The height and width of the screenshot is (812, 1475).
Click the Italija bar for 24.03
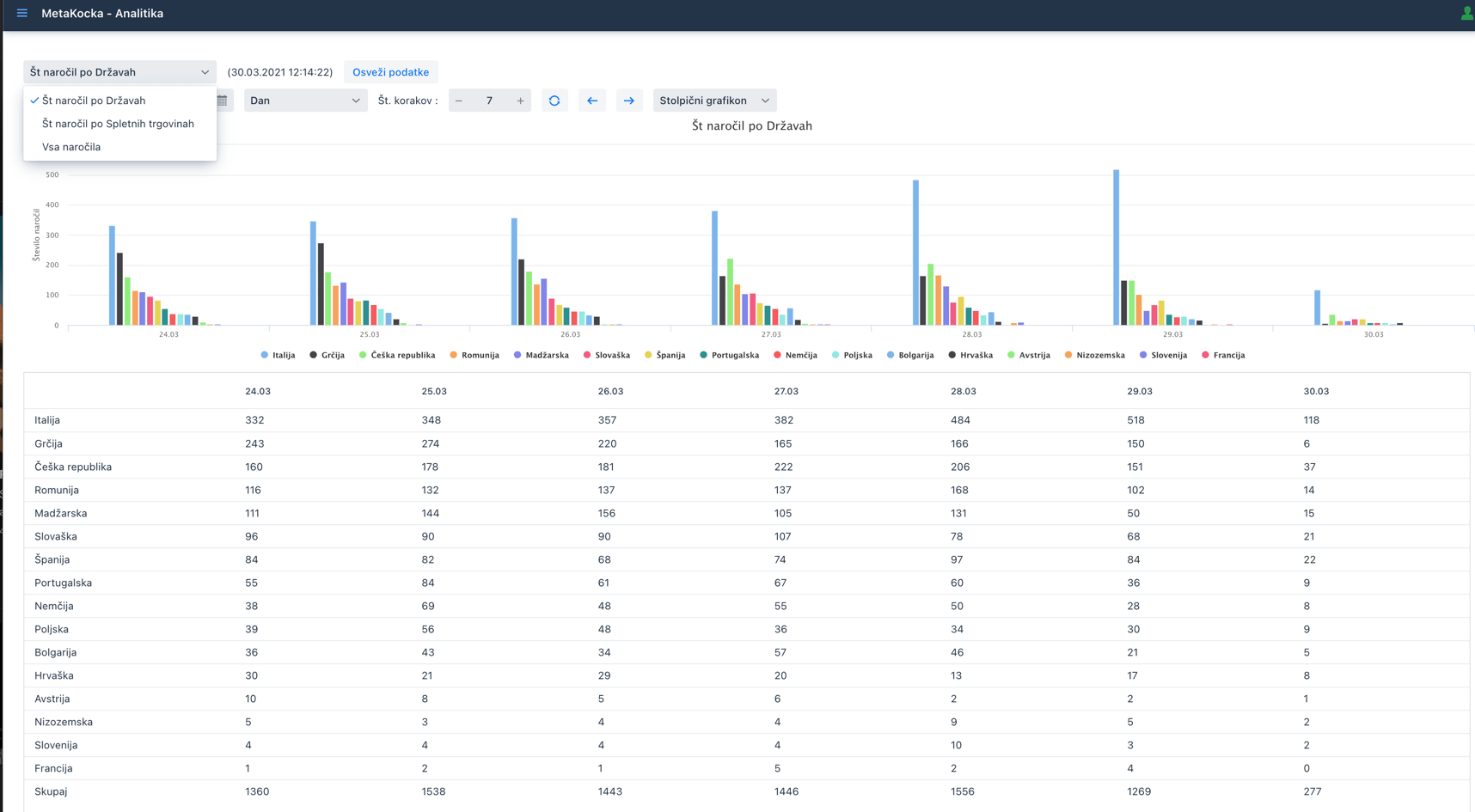pos(113,276)
